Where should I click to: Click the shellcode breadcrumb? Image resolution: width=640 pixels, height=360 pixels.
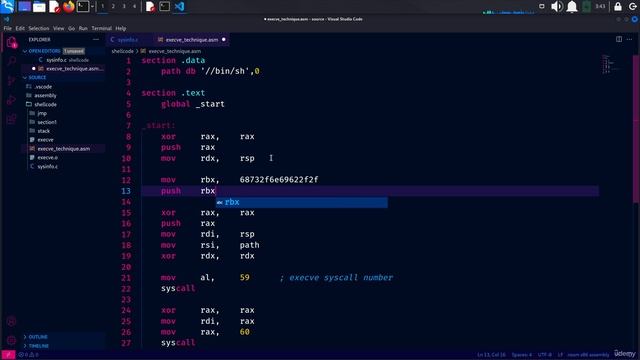pos(122,51)
